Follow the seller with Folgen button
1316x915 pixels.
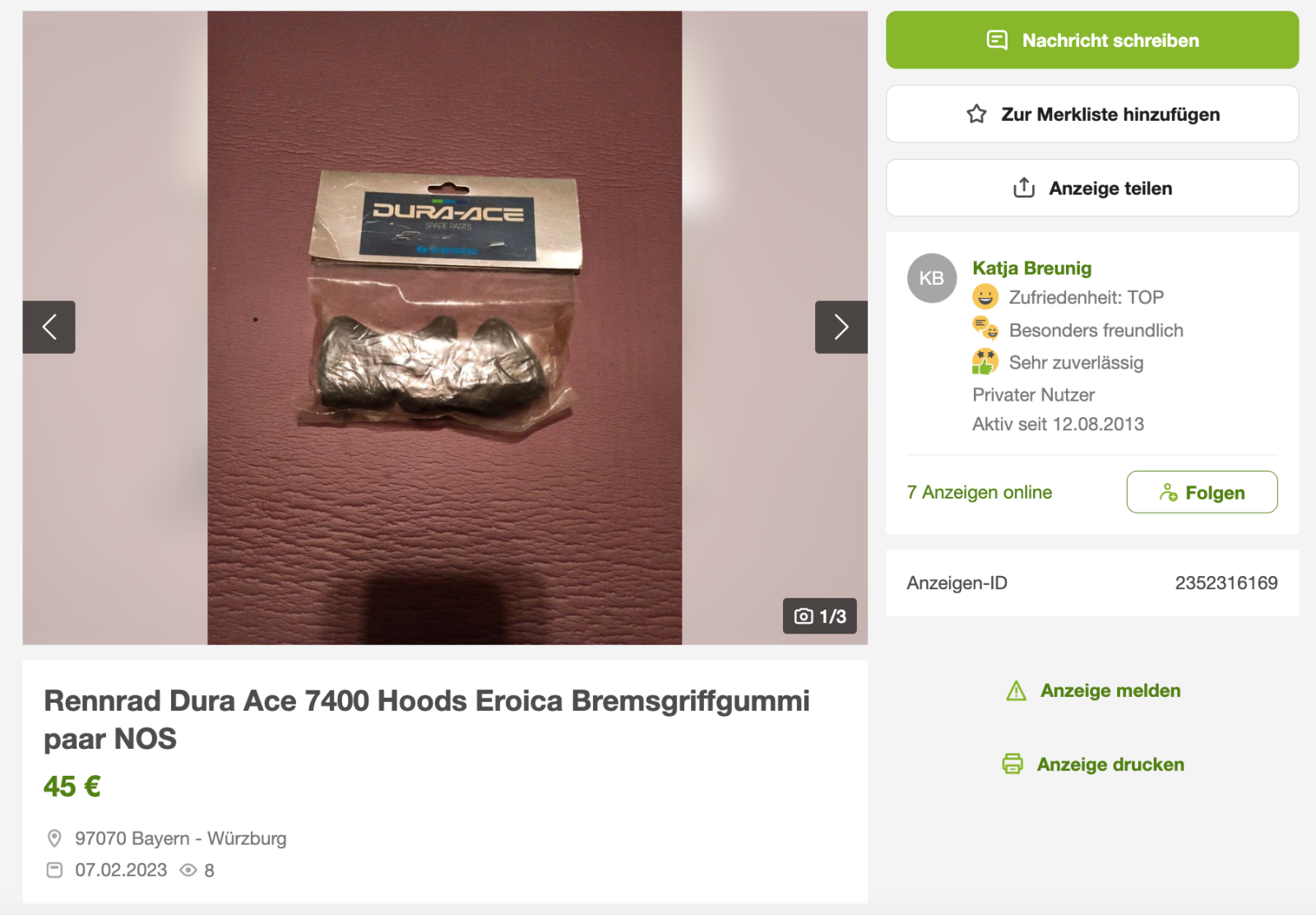pos(1202,492)
